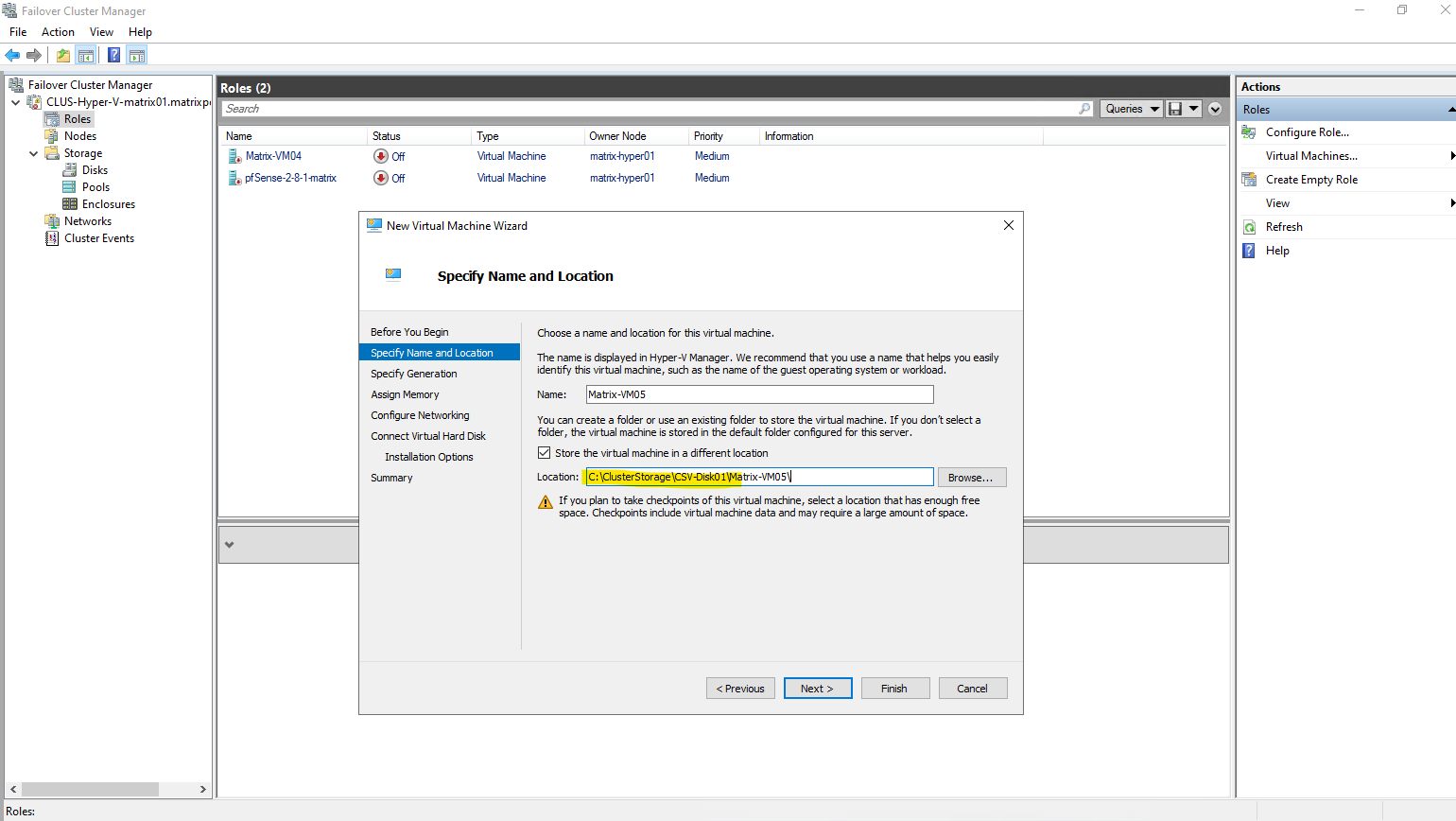Click the blue Help question-mark toolbar icon

[x=113, y=55]
